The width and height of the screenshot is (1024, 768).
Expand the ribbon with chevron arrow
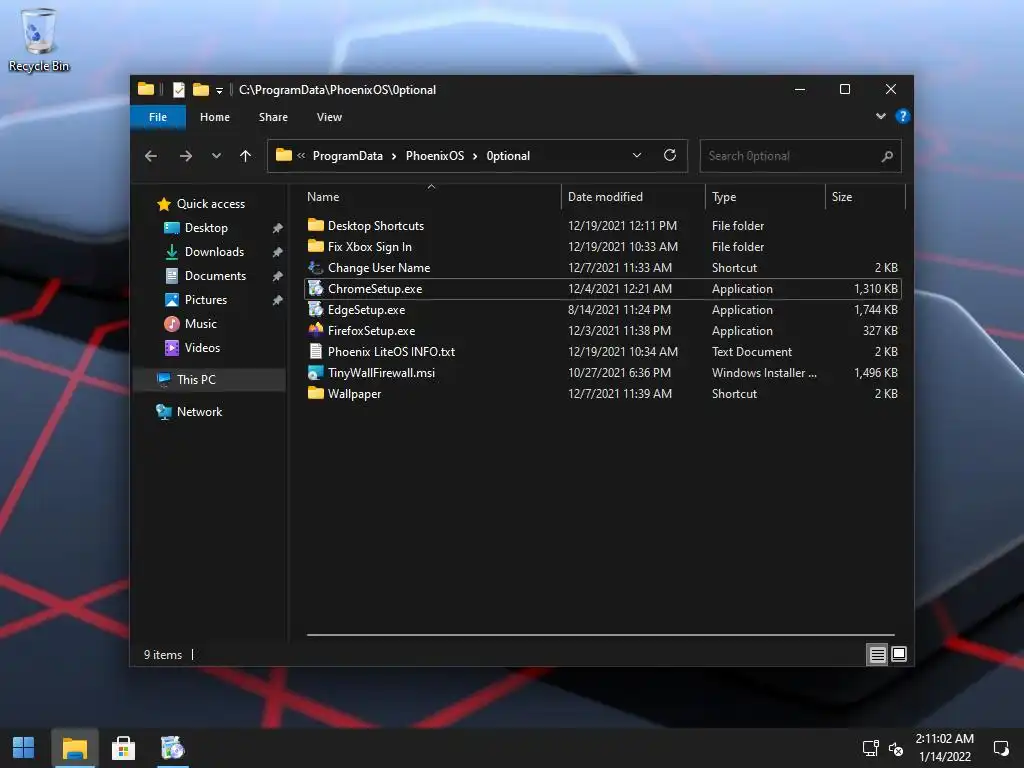tap(880, 116)
